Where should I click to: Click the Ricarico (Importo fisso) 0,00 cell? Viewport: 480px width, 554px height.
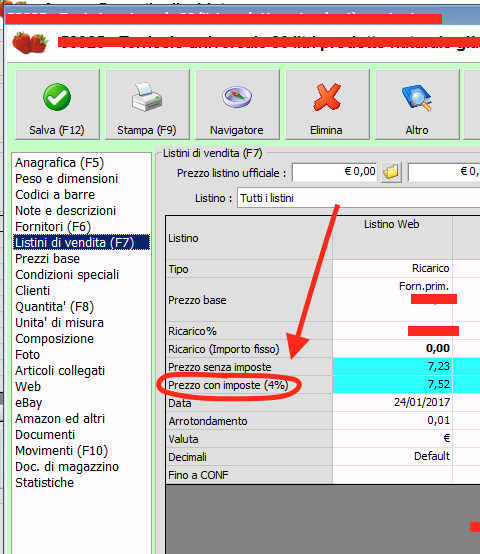point(392,348)
